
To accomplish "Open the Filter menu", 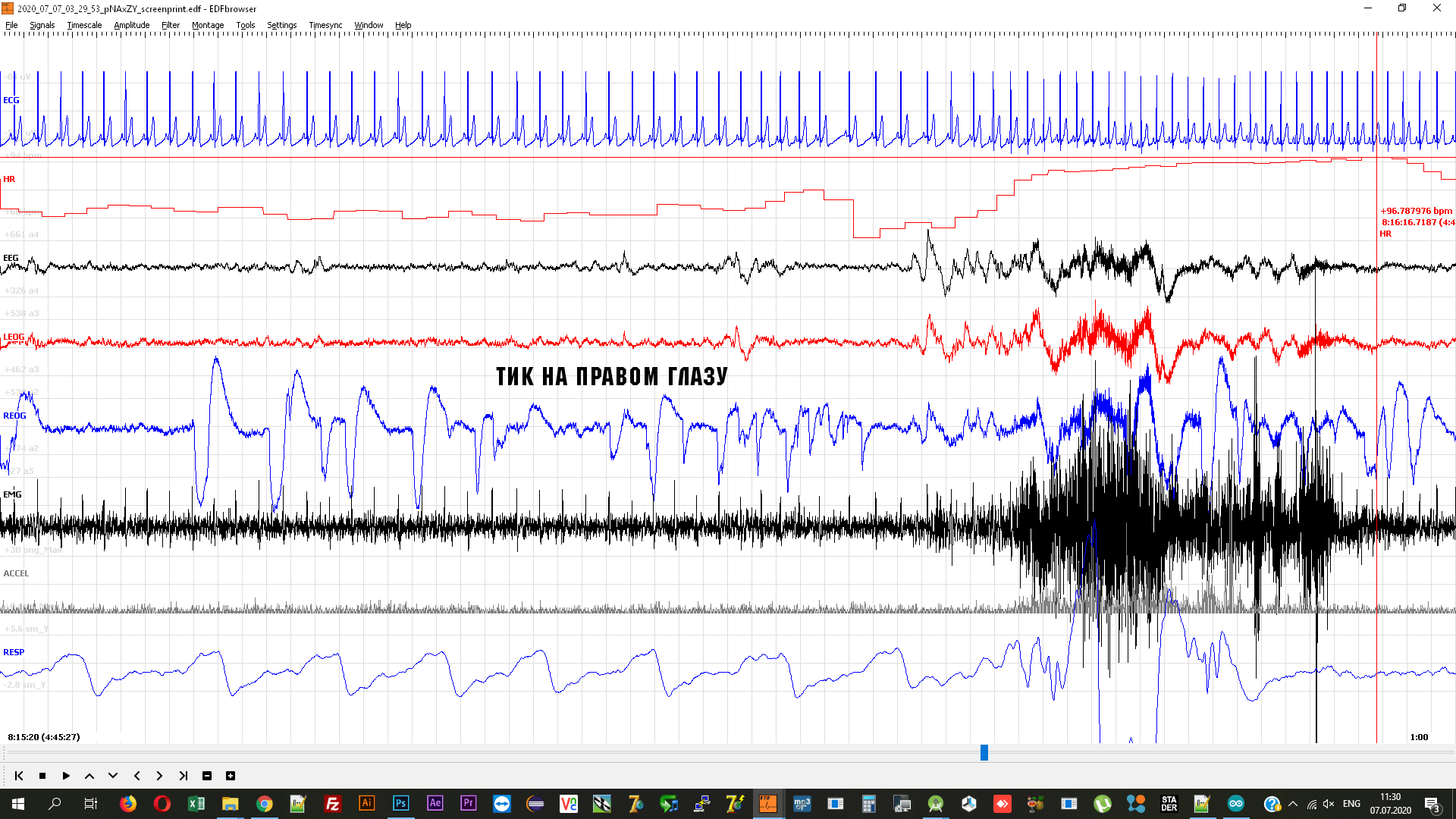I will (171, 25).
